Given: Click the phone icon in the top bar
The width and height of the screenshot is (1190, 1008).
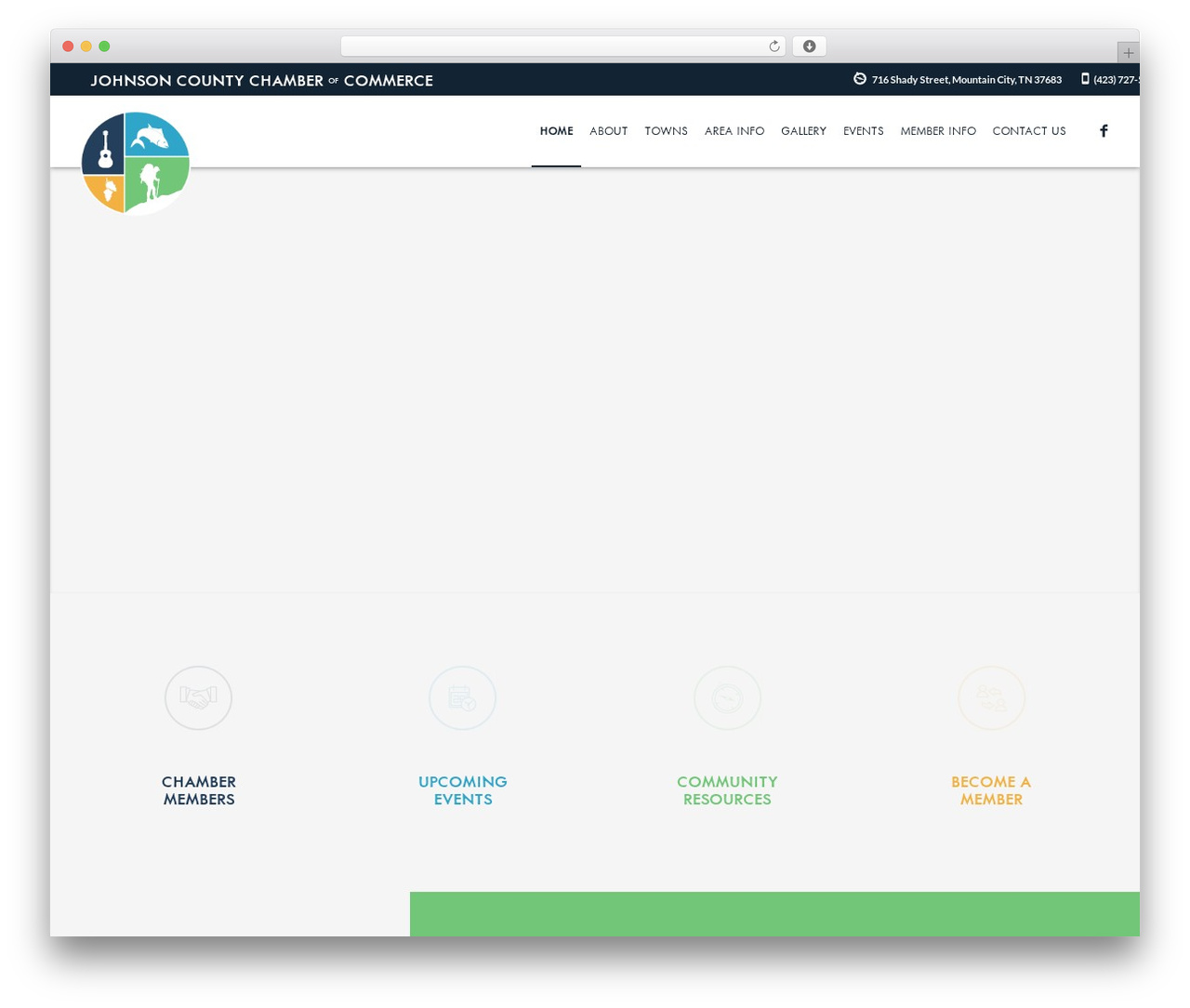Looking at the screenshot, I should tap(1085, 79).
